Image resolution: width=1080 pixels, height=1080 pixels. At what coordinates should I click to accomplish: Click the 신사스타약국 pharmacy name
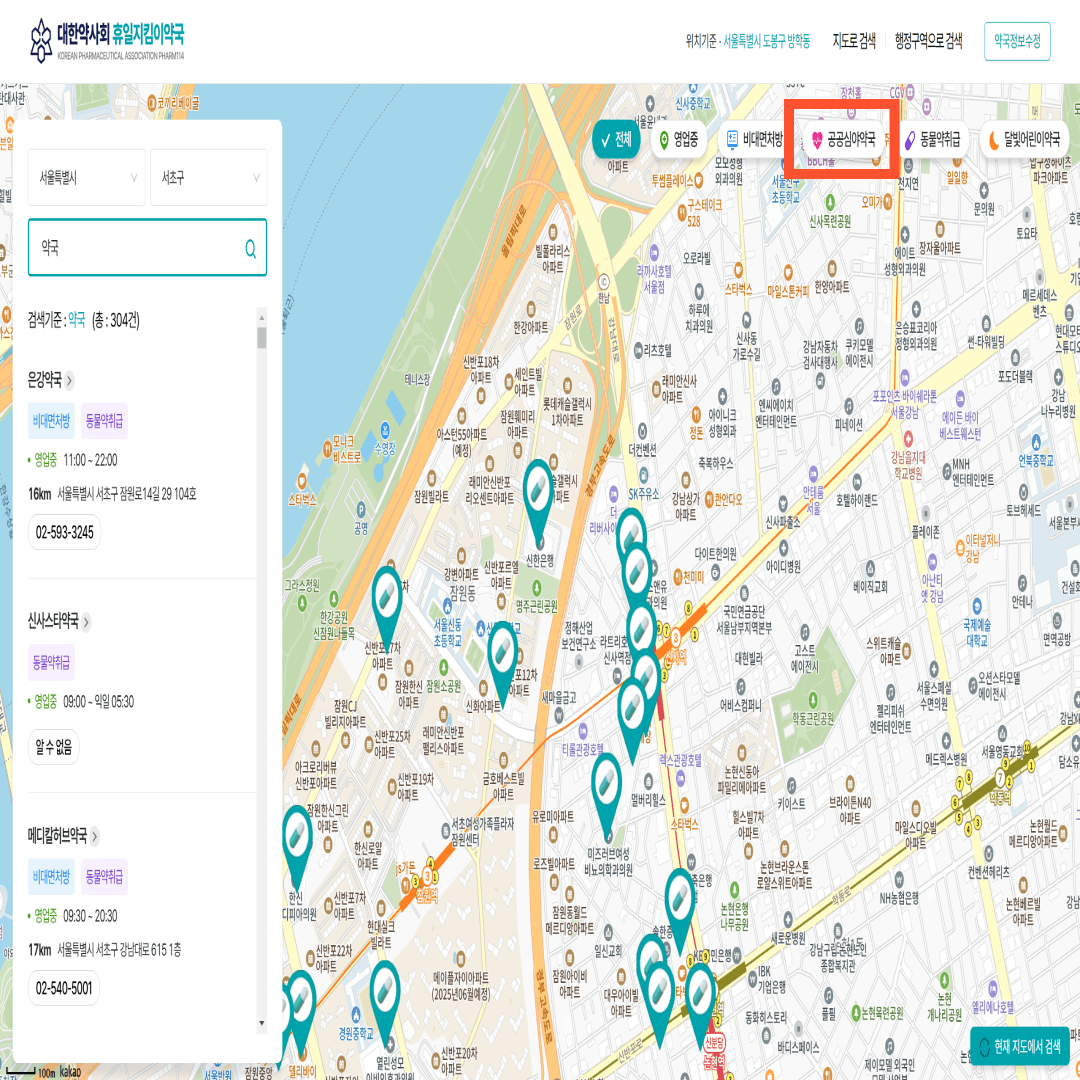pyautogui.click(x=53, y=622)
